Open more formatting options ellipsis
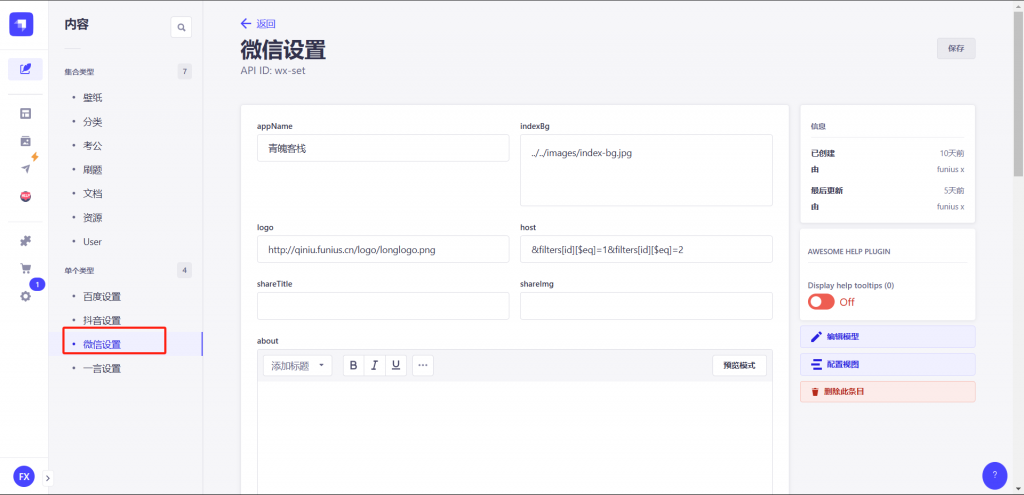The image size is (1024, 495). (x=423, y=366)
